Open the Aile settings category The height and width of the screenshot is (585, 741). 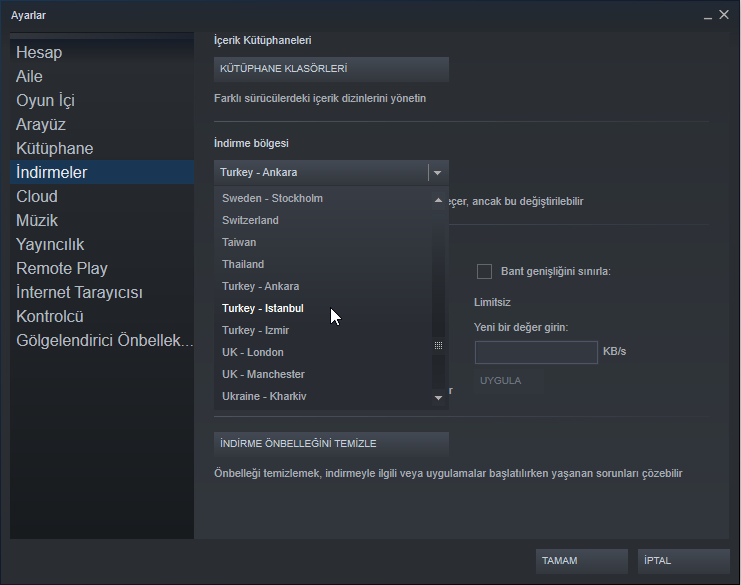point(102,77)
